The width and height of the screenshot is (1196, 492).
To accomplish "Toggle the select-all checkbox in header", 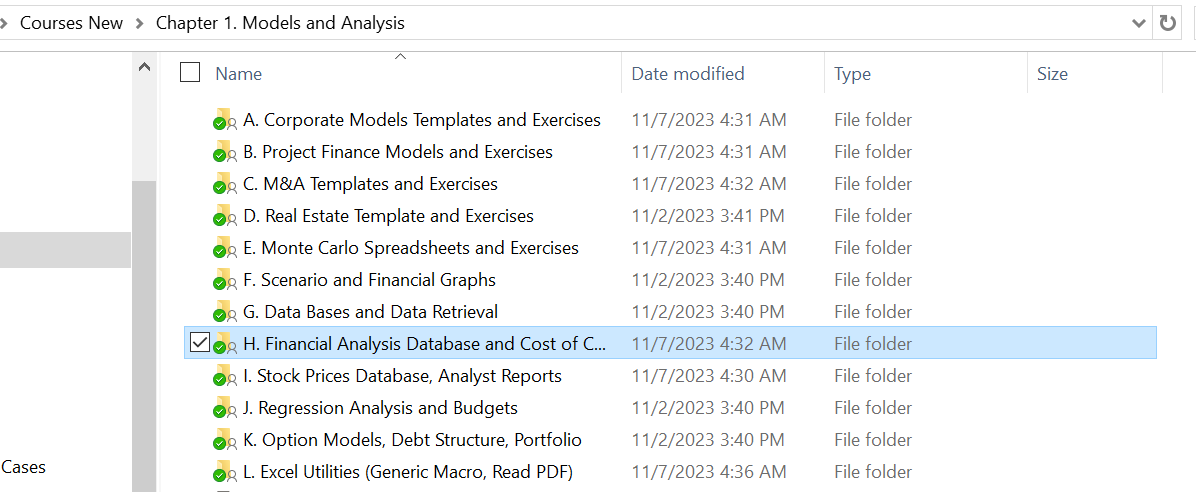I will 190,73.
